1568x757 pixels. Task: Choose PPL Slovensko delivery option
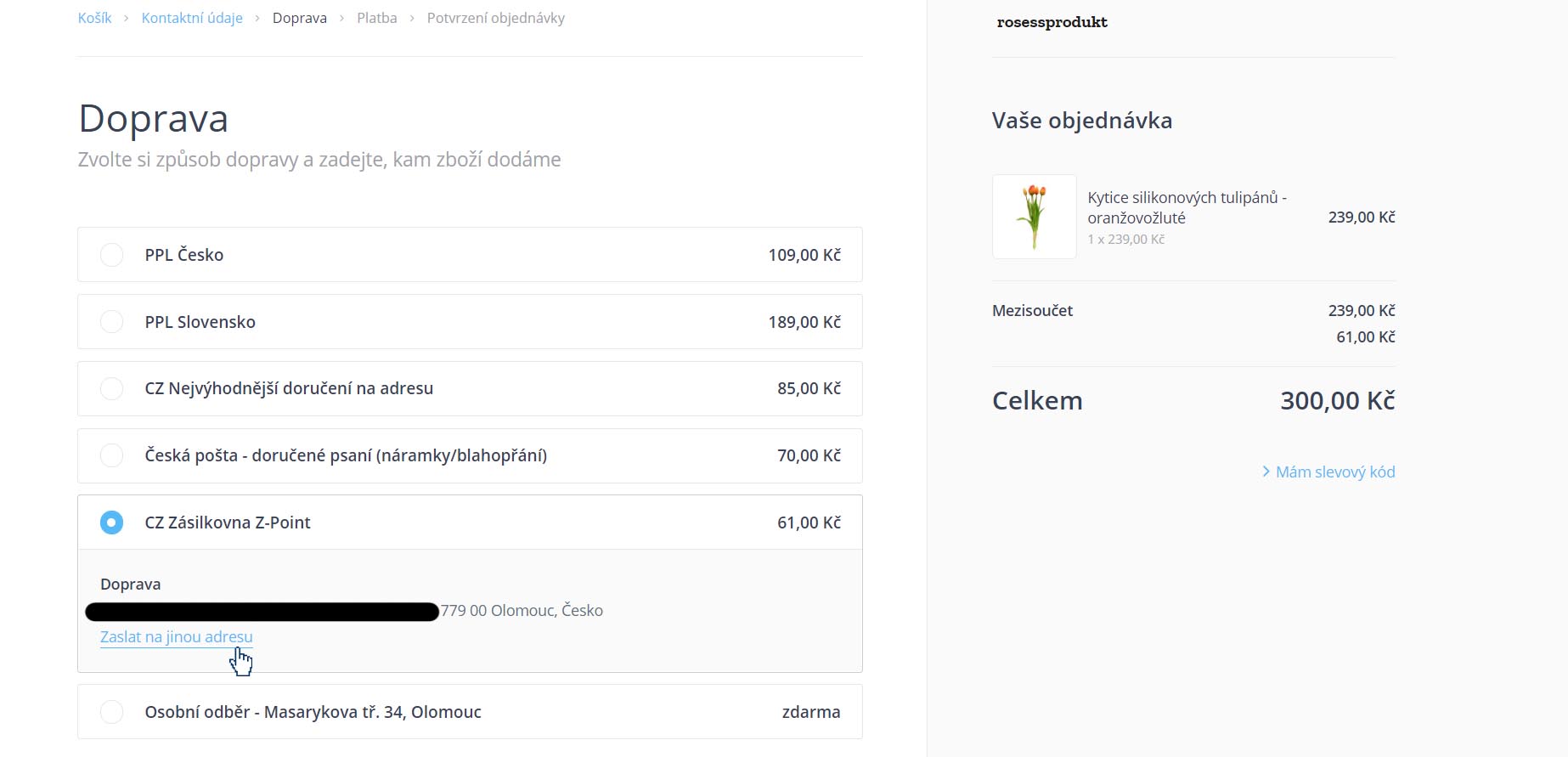[x=111, y=322]
